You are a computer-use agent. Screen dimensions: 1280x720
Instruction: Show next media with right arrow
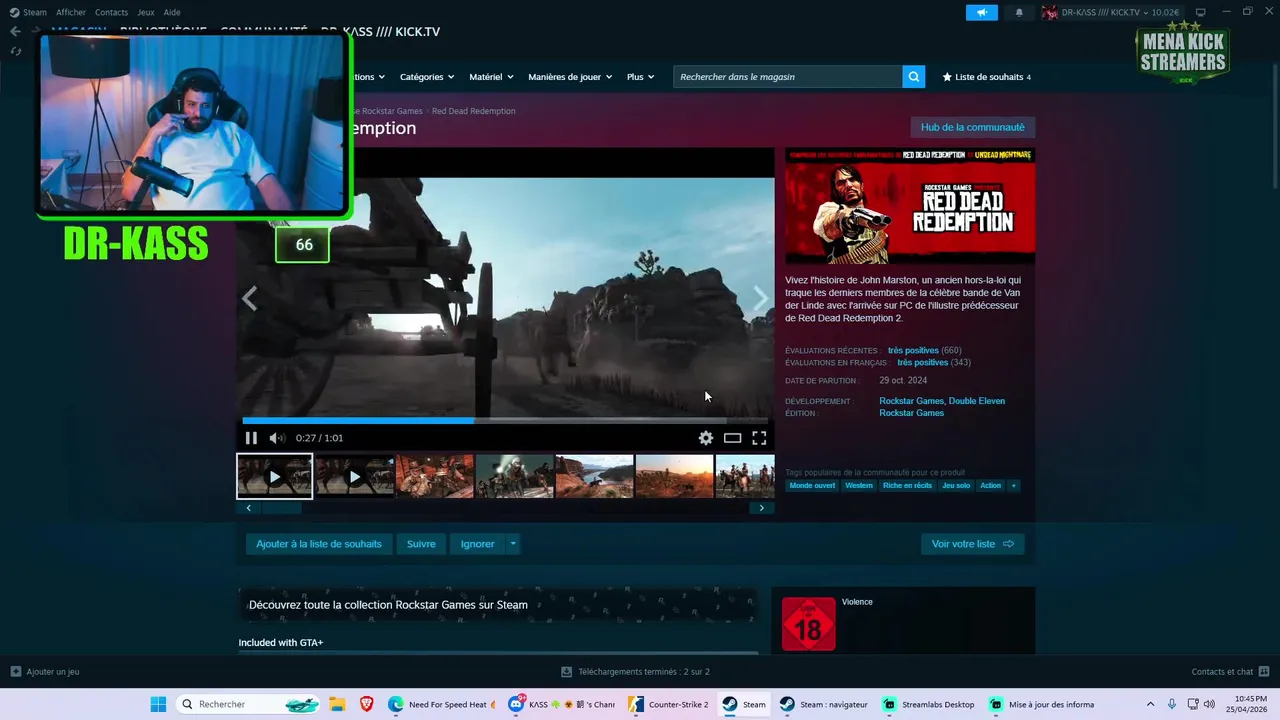click(x=761, y=298)
